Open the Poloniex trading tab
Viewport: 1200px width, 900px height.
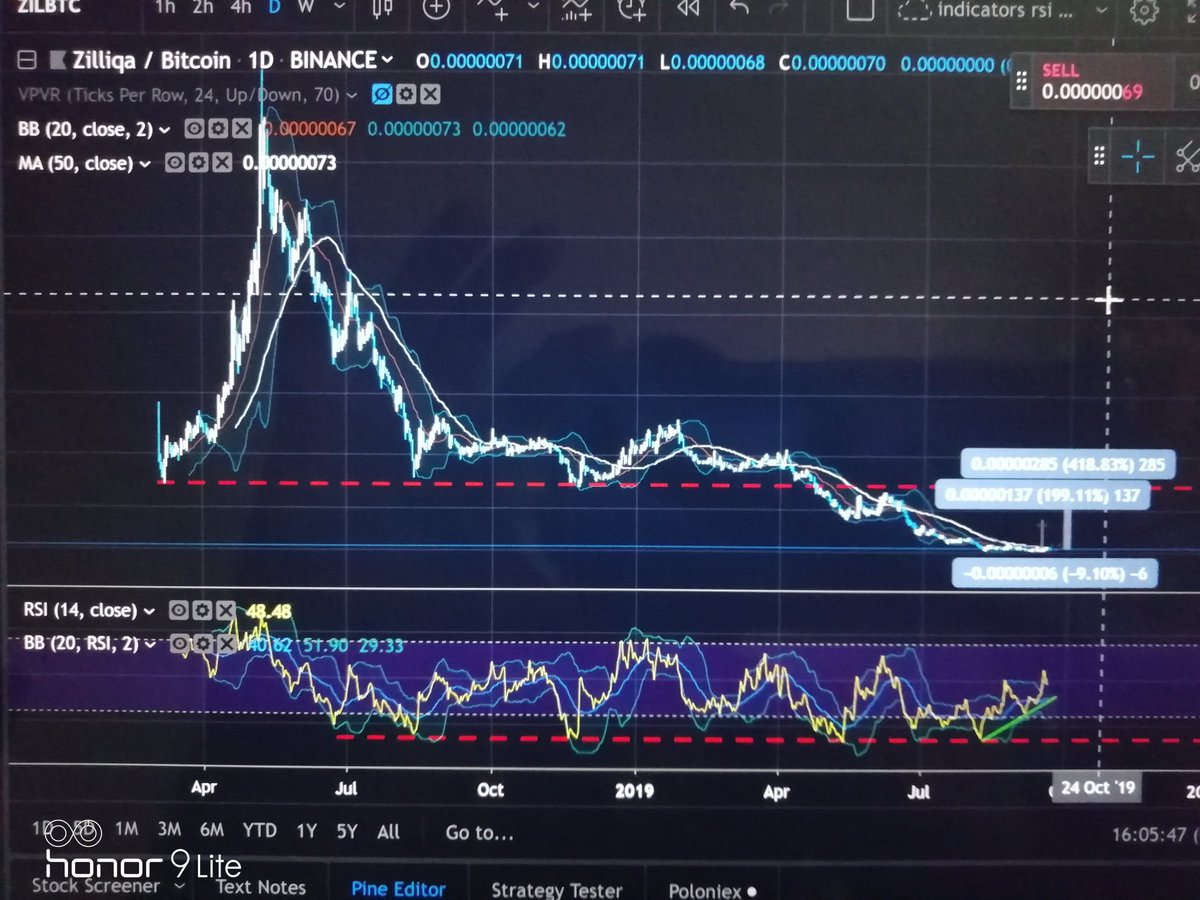[705, 890]
